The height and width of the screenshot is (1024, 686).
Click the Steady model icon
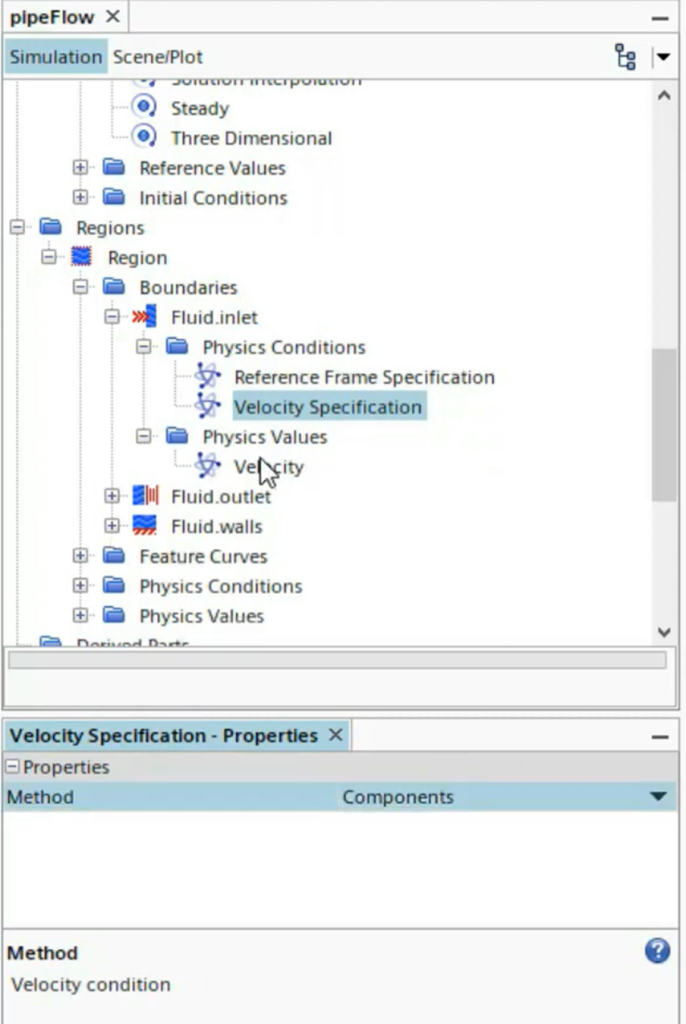pyautogui.click(x=145, y=108)
